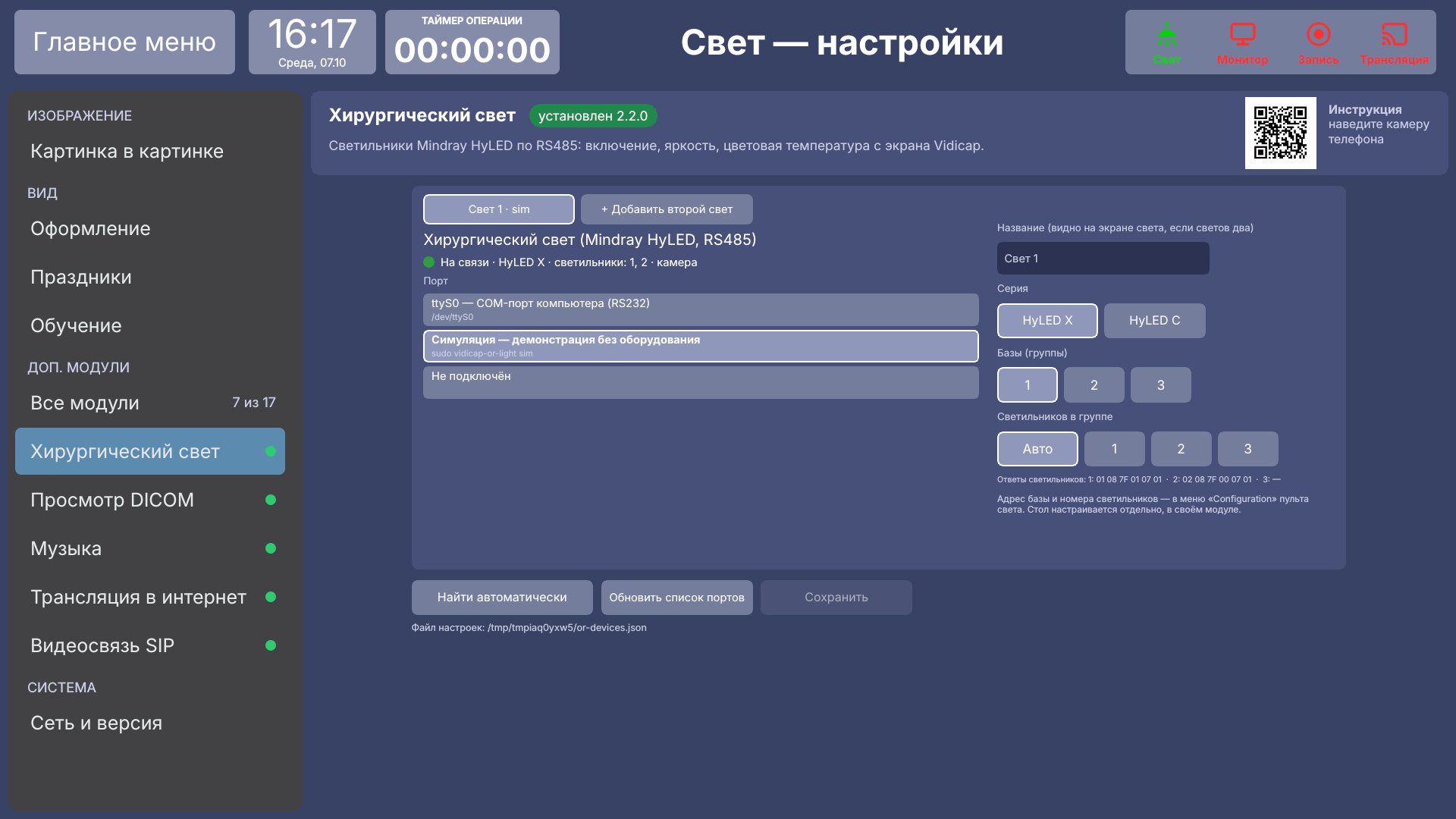
Task: Click settings file path or-devices.json text
Action: click(529, 628)
